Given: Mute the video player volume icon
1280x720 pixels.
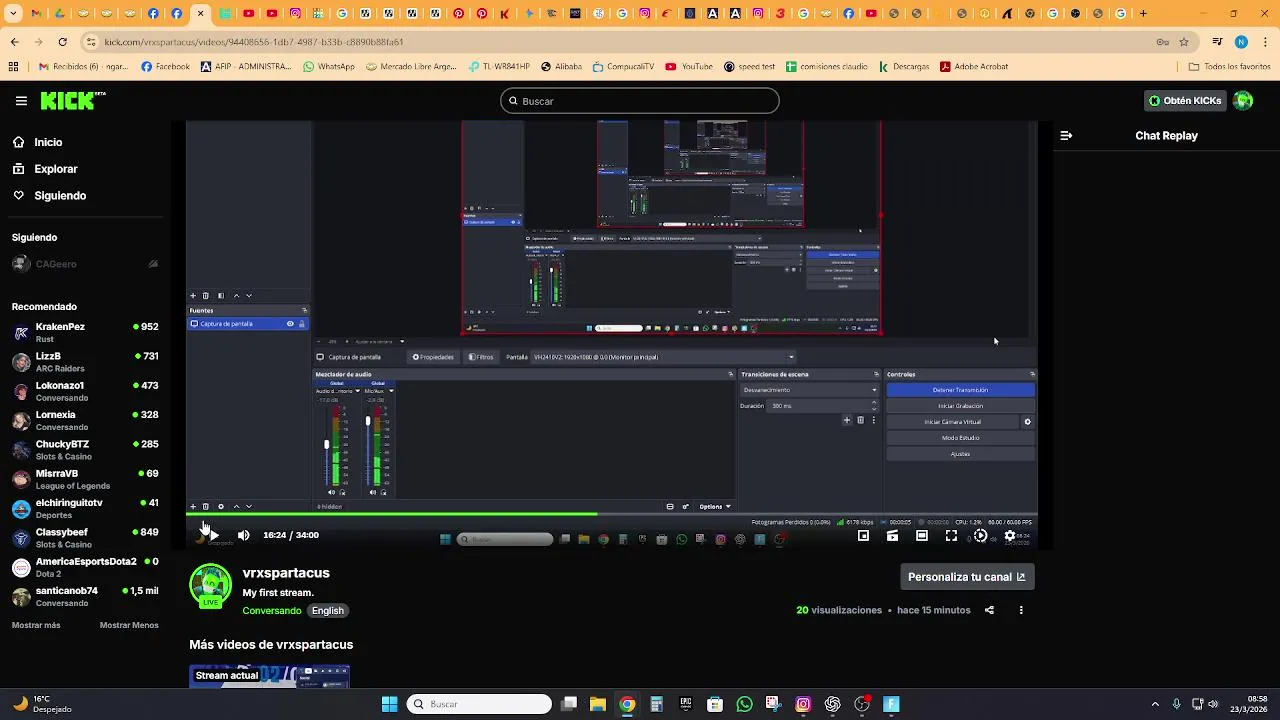Looking at the screenshot, I should point(243,535).
